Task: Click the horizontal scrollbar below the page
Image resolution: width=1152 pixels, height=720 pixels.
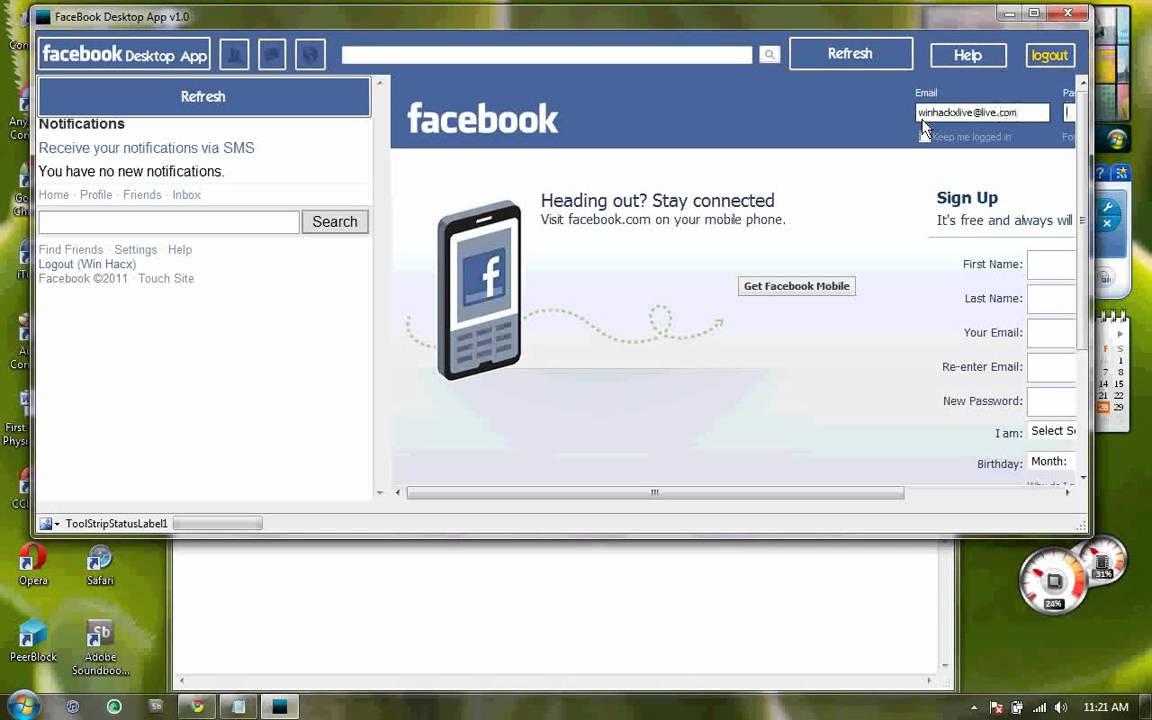Action: (x=654, y=492)
